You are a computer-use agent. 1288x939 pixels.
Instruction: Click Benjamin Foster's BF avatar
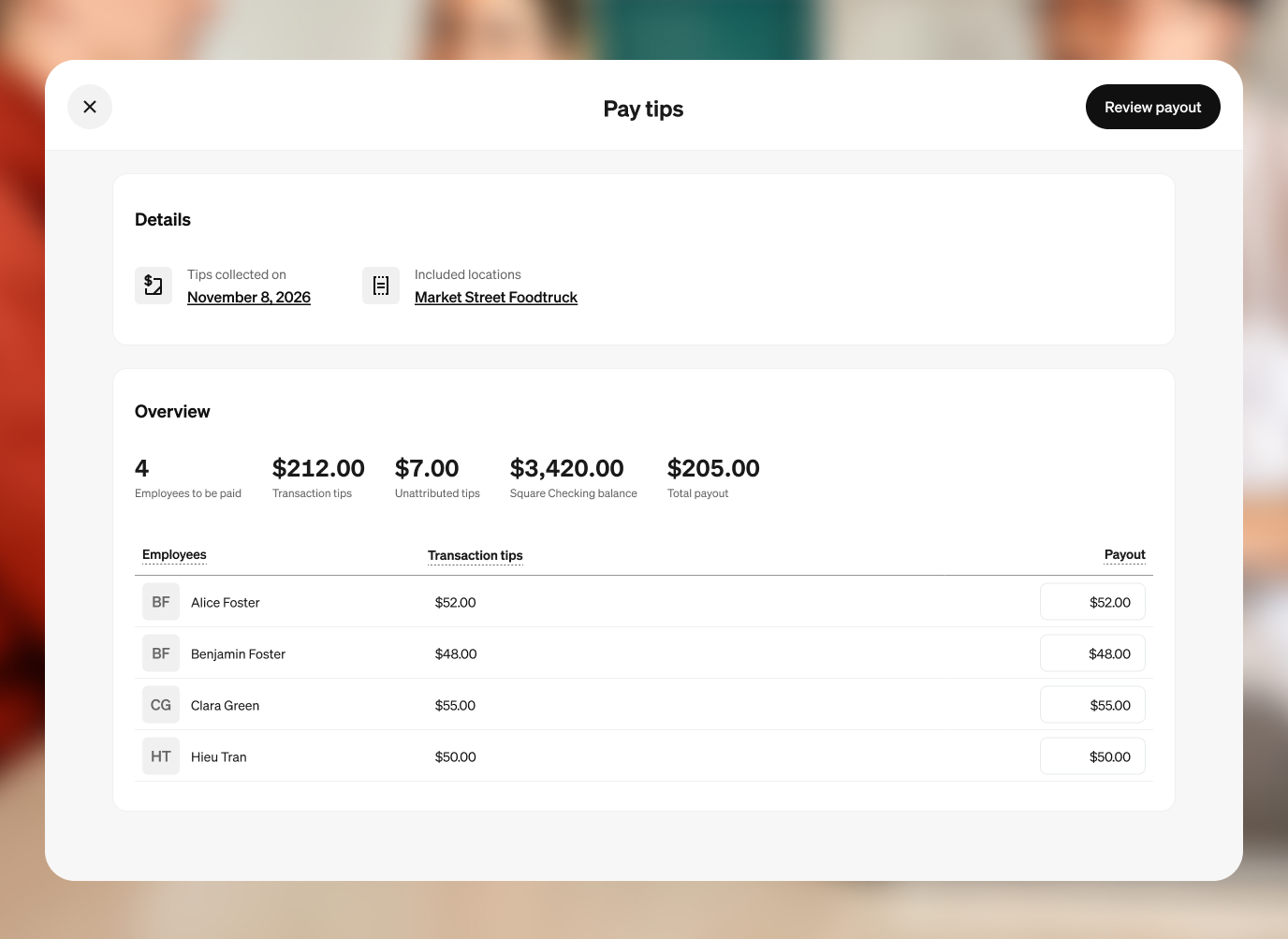point(161,653)
